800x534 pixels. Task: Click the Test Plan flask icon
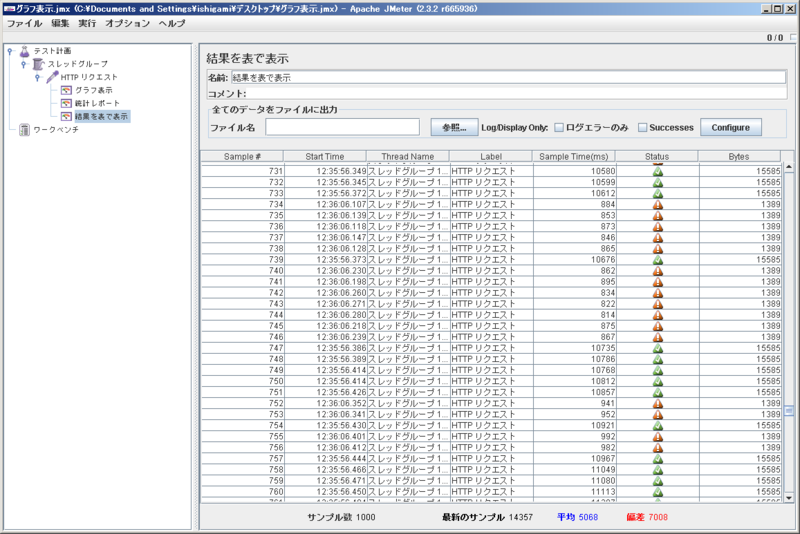click(24, 51)
